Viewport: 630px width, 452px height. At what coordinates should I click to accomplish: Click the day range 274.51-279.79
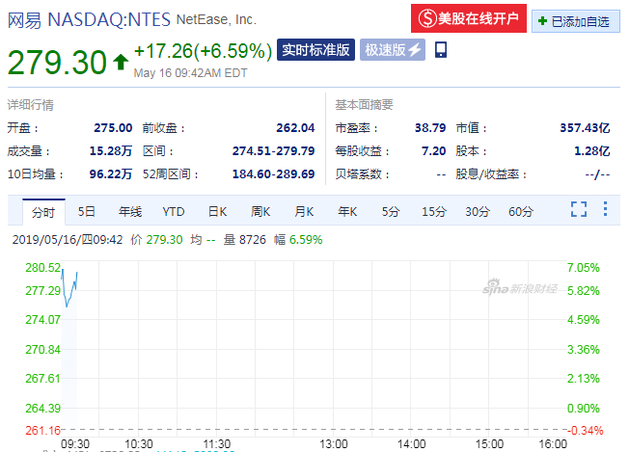pyautogui.click(x=273, y=151)
